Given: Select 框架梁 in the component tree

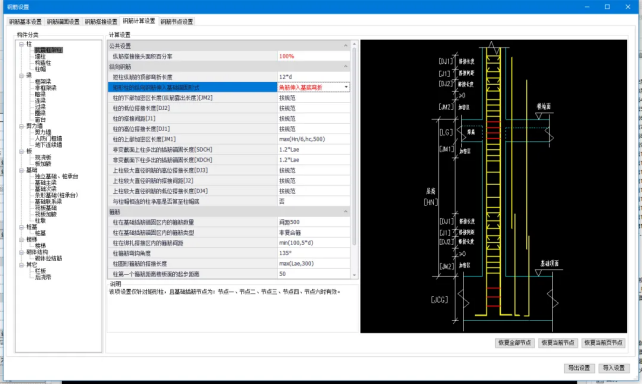Looking at the screenshot, I should coord(43,81).
